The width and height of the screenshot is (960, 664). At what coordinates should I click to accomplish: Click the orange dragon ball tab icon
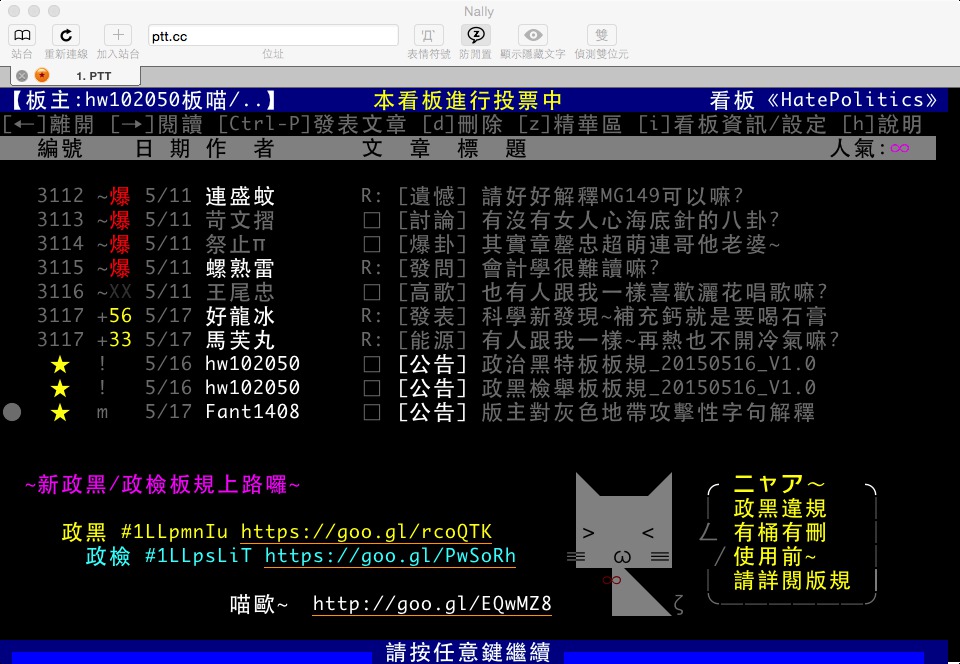42,75
